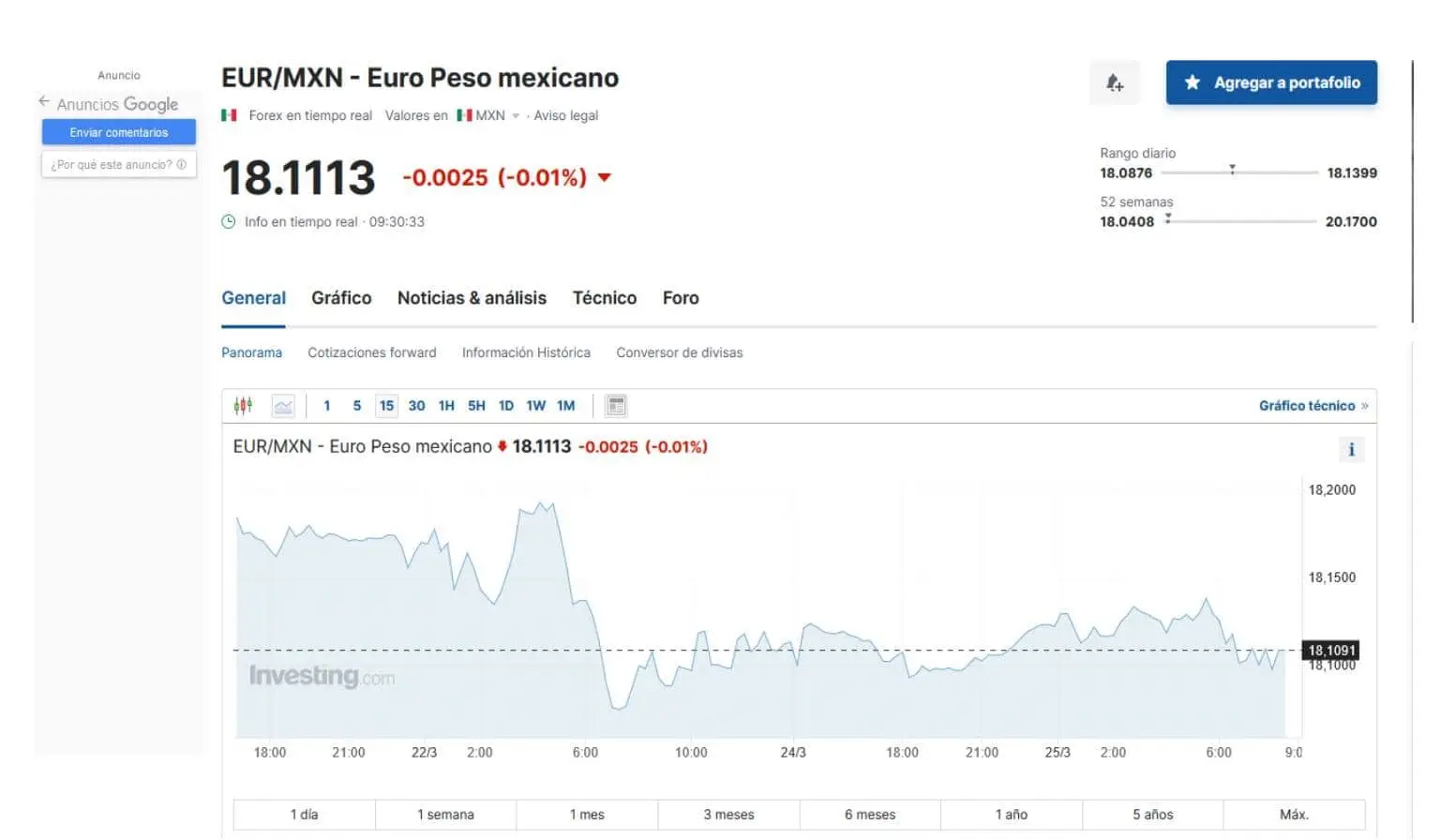
Task: Click the 18.0408 yearly low value
Action: pos(1127,221)
